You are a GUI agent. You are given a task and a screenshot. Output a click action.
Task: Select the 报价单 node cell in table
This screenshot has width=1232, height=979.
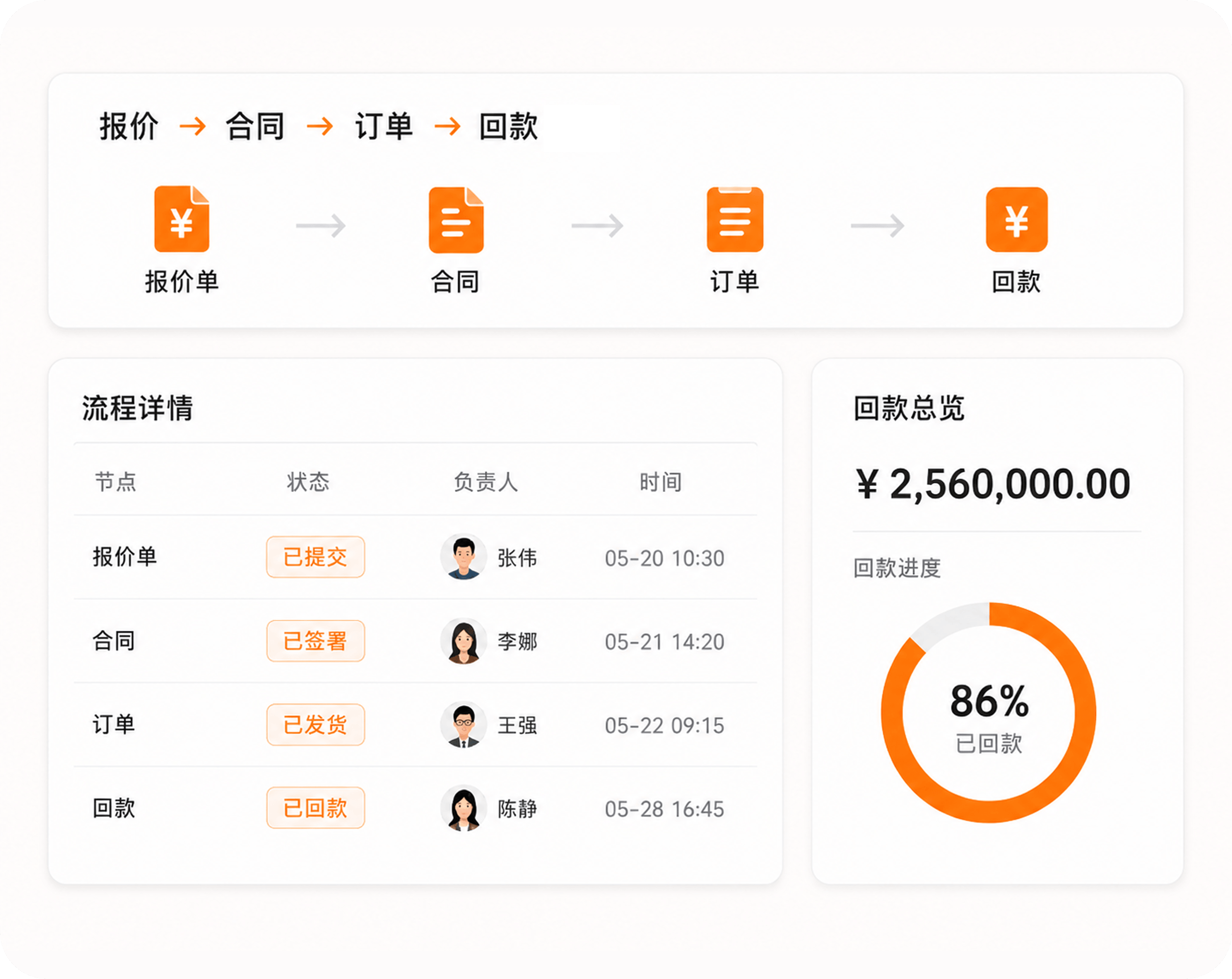pyautogui.click(x=124, y=557)
